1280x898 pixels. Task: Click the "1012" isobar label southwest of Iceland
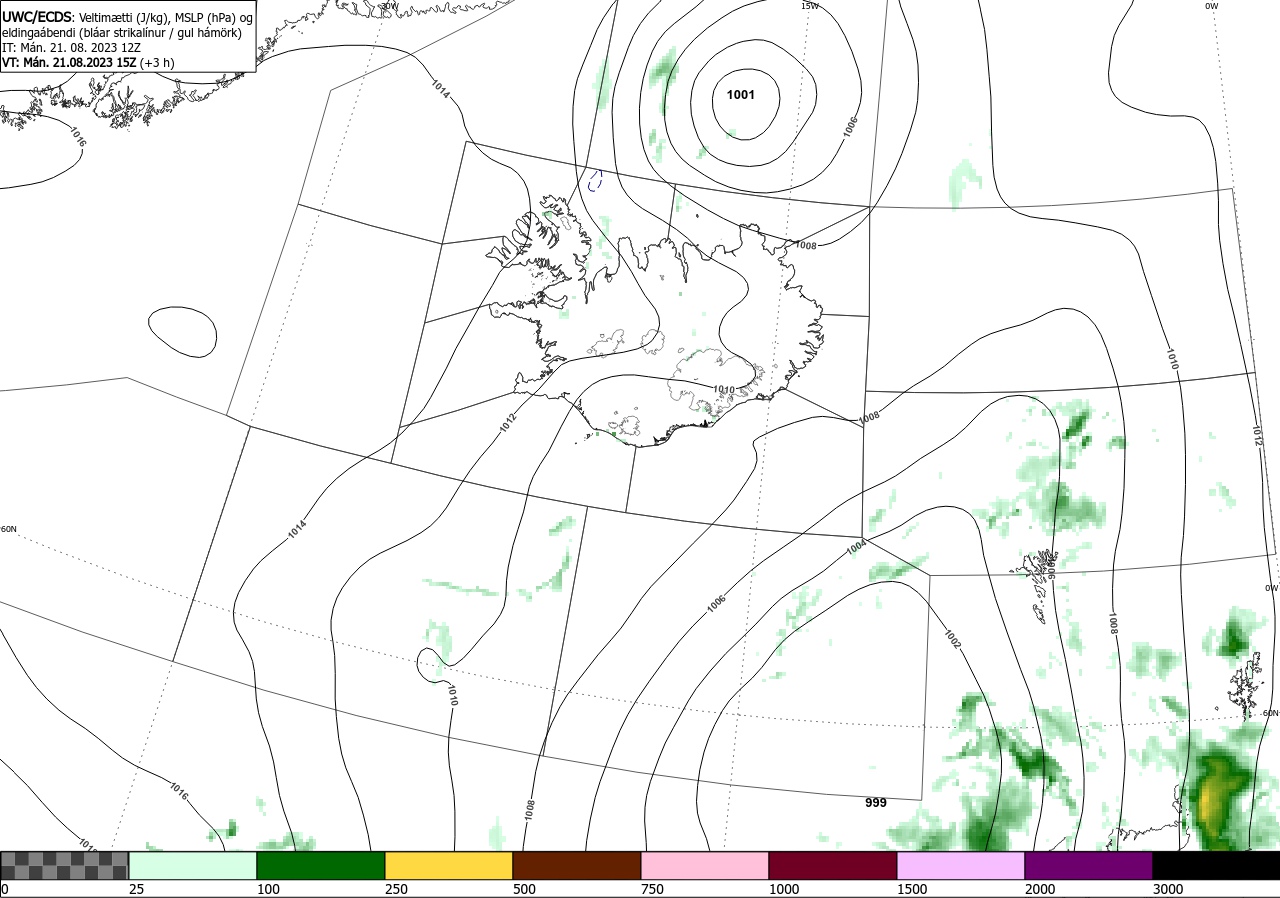pos(507,423)
